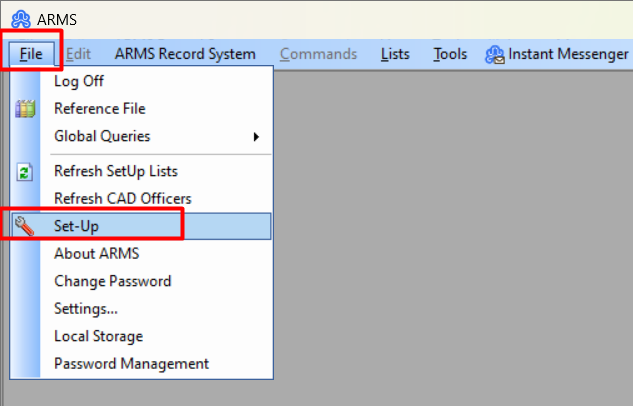Image resolution: width=633 pixels, height=406 pixels.
Task: Open About ARMS
Action: pyautogui.click(x=141, y=253)
